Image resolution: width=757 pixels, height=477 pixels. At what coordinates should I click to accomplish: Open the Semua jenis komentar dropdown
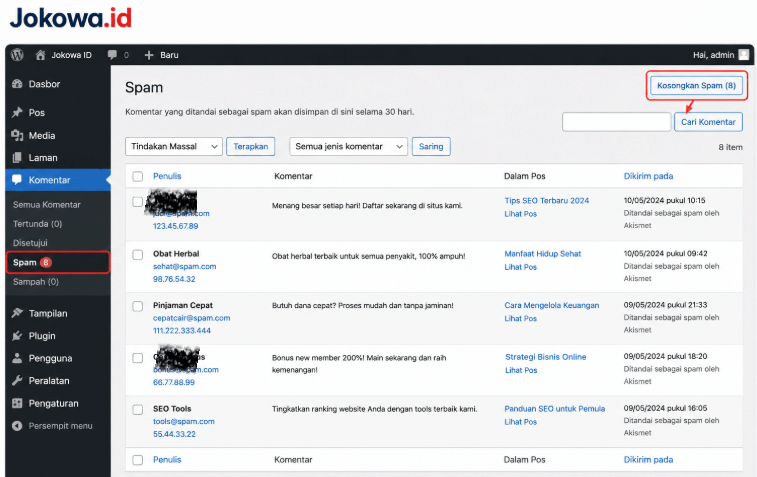click(349, 146)
